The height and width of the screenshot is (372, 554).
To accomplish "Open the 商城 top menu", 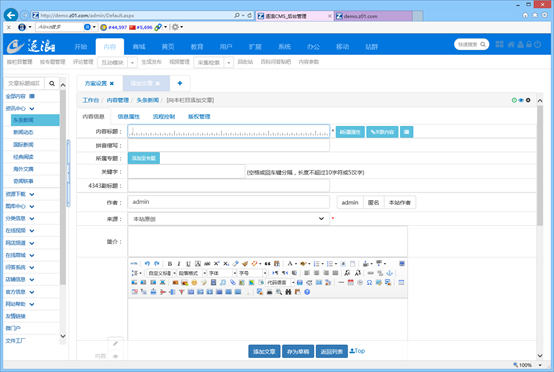I will click(x=139, y=47).
